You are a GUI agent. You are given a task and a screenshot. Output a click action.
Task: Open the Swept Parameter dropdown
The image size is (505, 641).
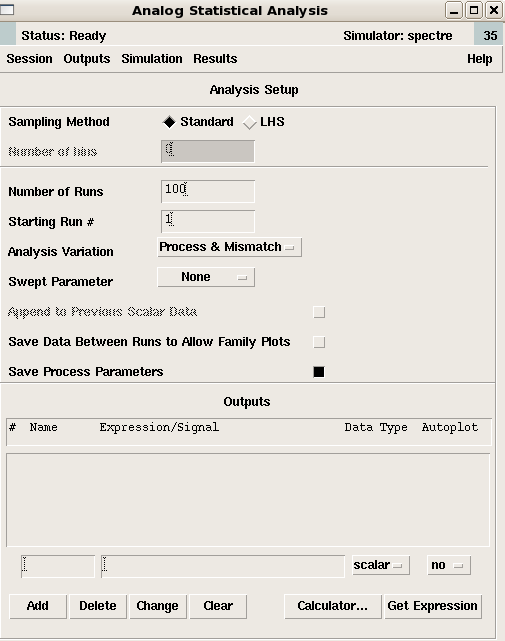point(206,277)
